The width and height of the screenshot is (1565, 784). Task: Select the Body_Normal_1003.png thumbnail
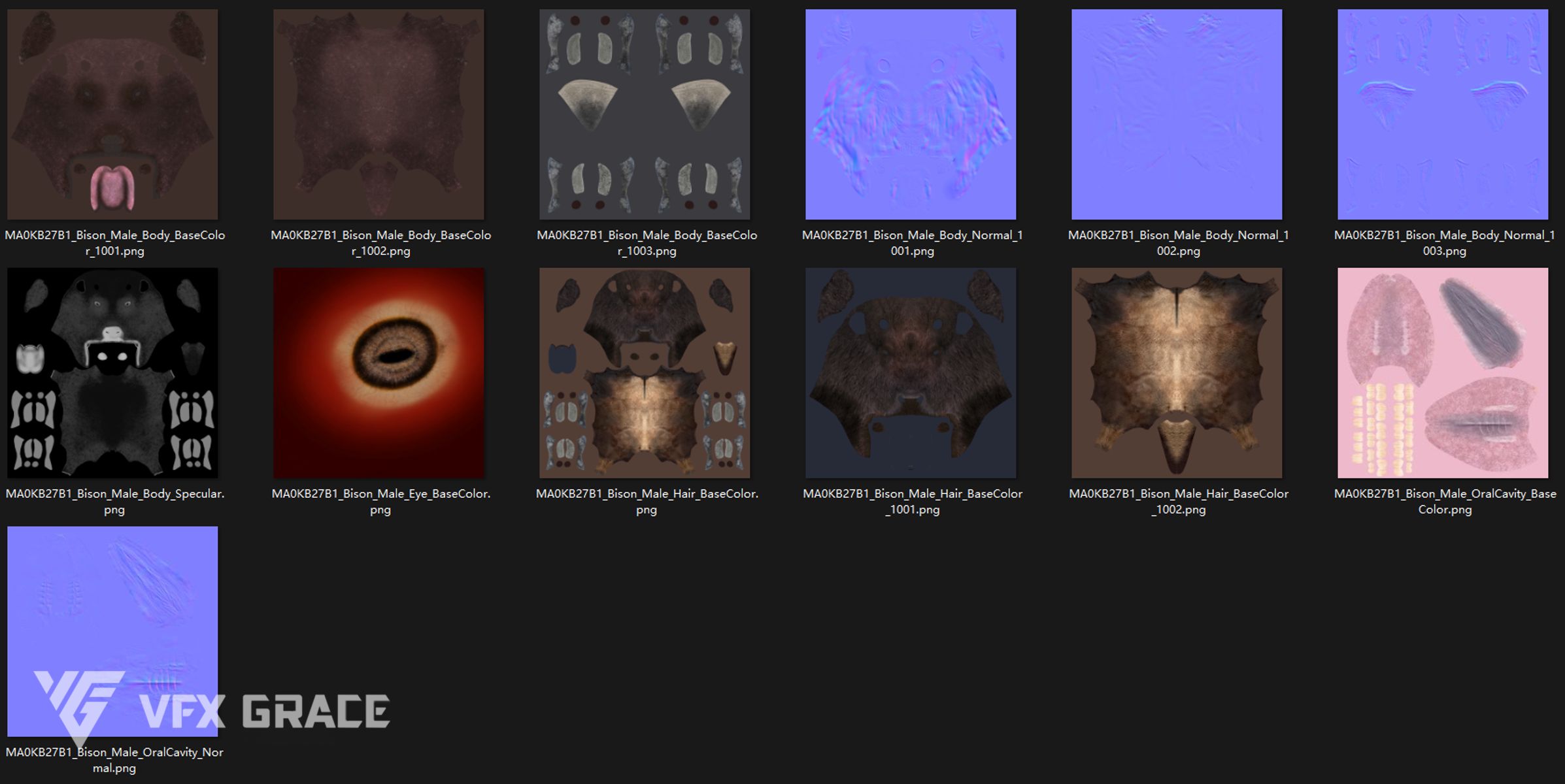pos(1443,114)
